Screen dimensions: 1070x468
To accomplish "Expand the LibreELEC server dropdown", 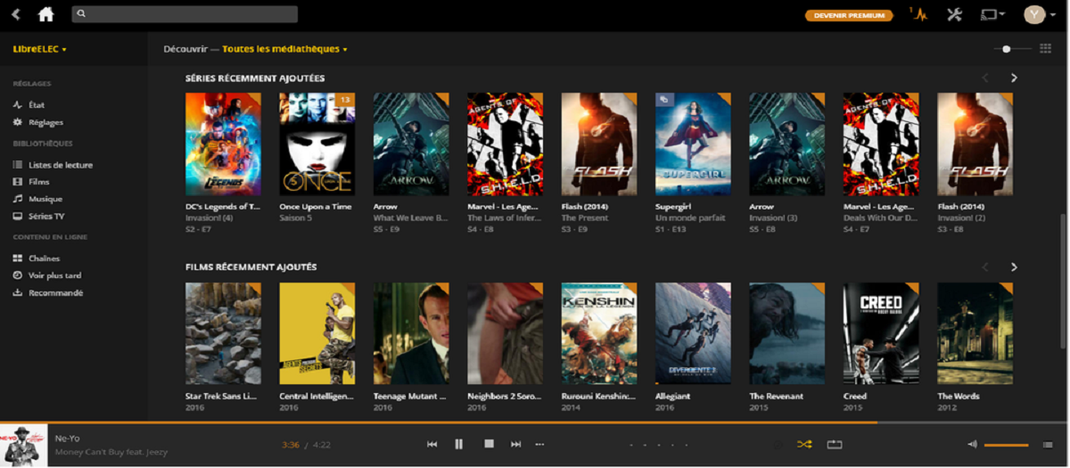I will coord(40,49).
